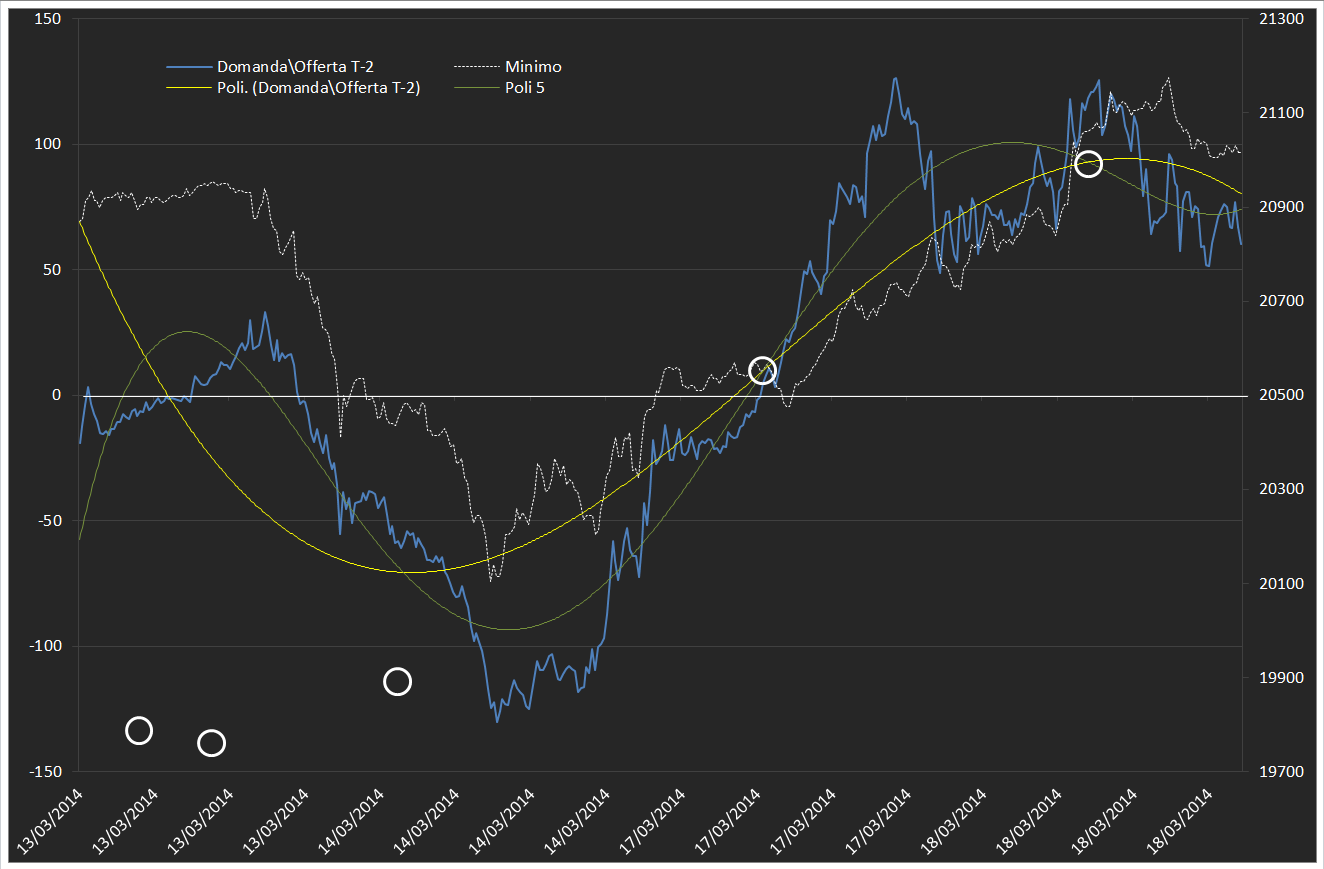
Task: Select the 50 label on left axis
Action: [52, 270]
